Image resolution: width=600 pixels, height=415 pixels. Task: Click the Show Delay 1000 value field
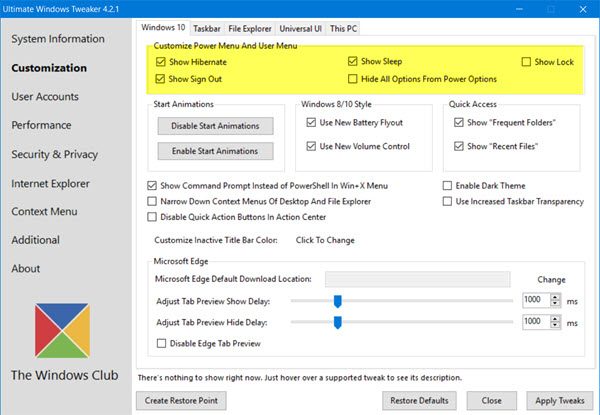(536, 300)
